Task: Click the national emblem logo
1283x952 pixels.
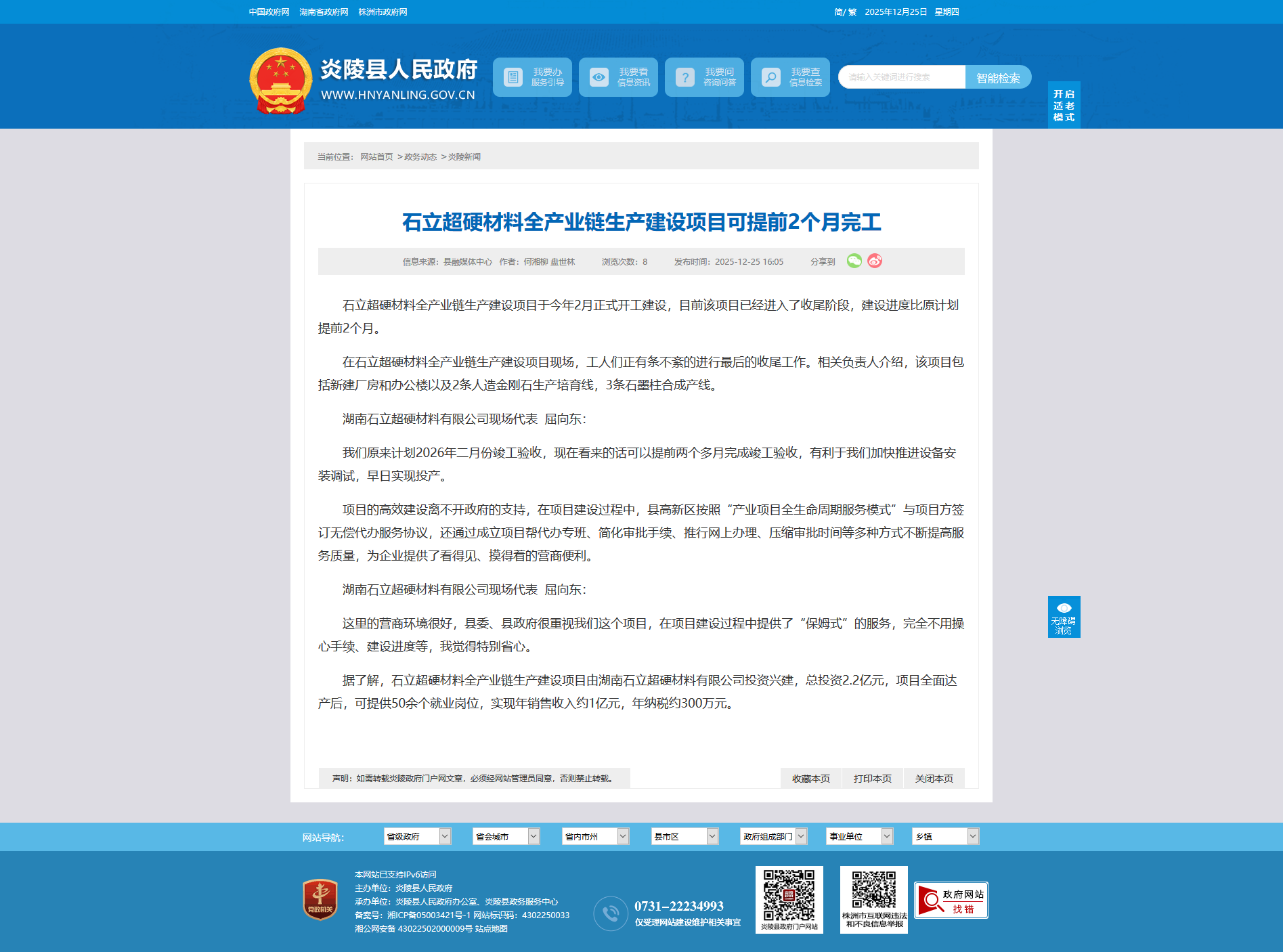Action: 280,81
